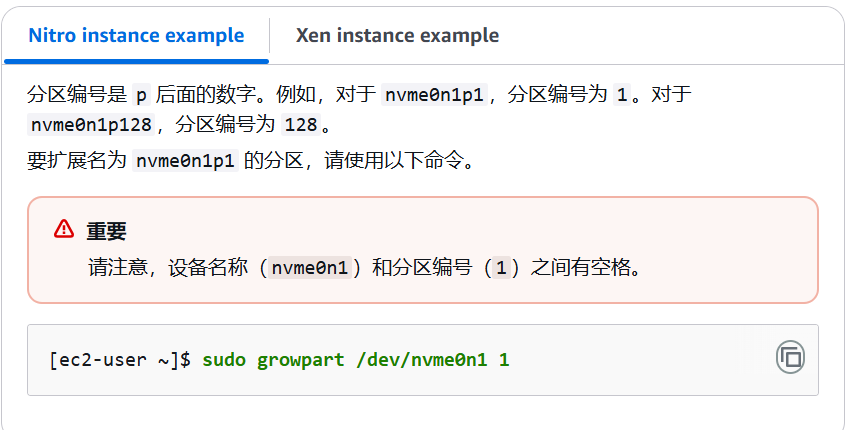Click the green 'sudo growpart' command text
The height and width of the screenshot is (430, 851).
click(274, 359)
